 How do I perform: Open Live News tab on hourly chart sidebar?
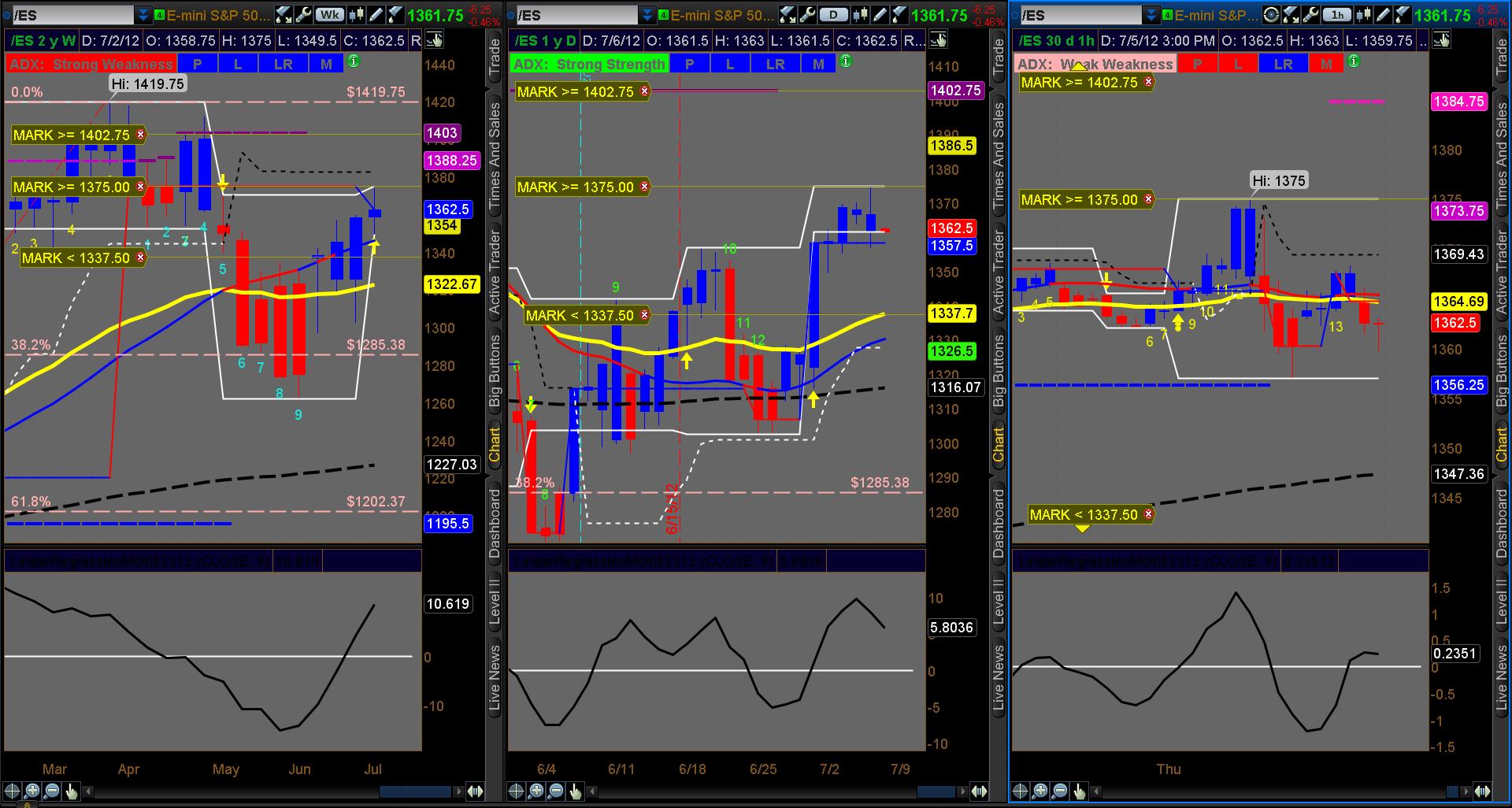[x=1503, y=678]
